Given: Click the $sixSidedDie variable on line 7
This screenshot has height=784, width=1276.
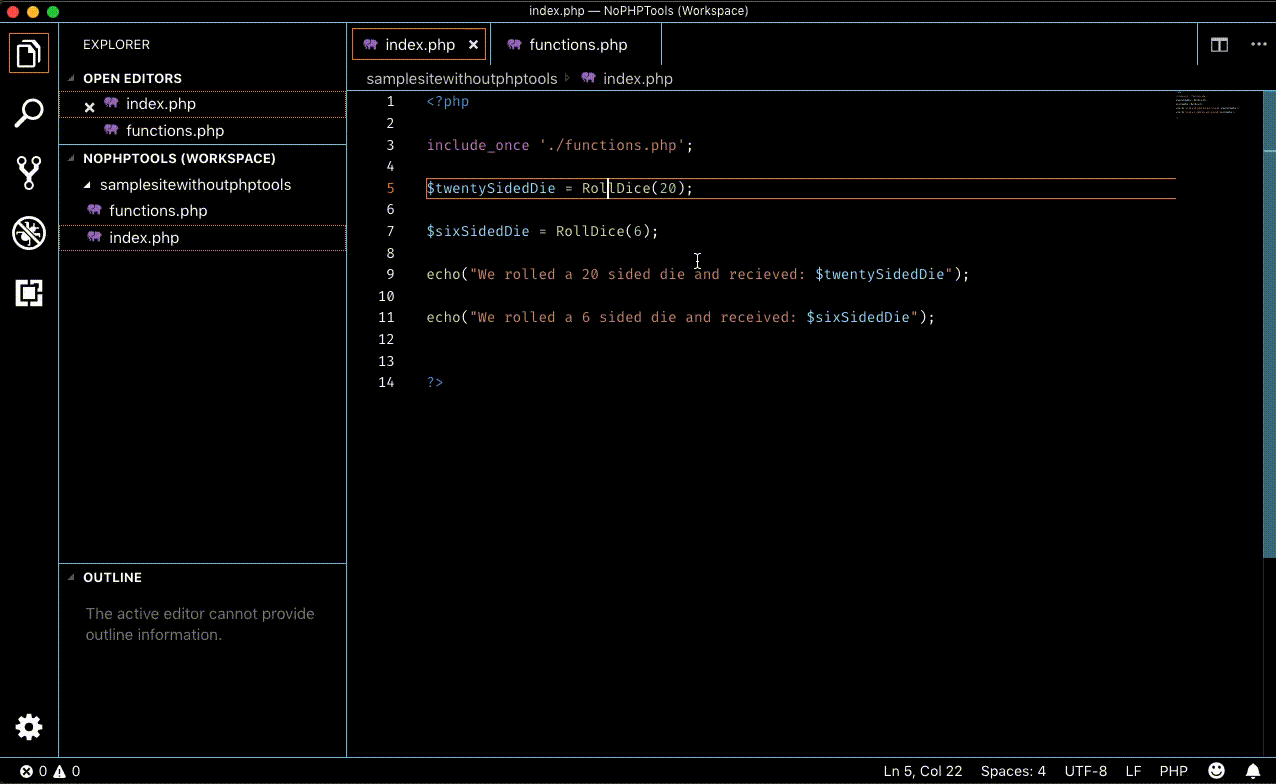Looking at the screenshot, I should click(478, 231).
